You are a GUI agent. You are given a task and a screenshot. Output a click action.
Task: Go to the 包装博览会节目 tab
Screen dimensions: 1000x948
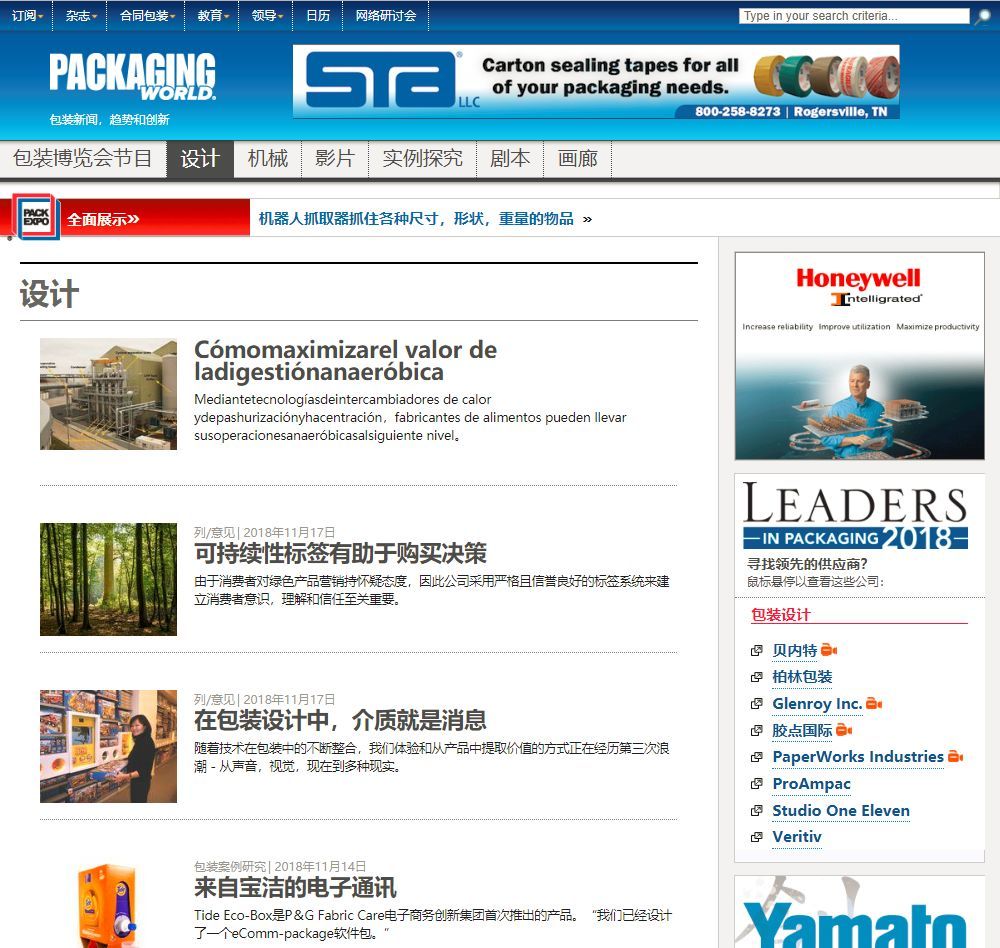coord(83,158)
